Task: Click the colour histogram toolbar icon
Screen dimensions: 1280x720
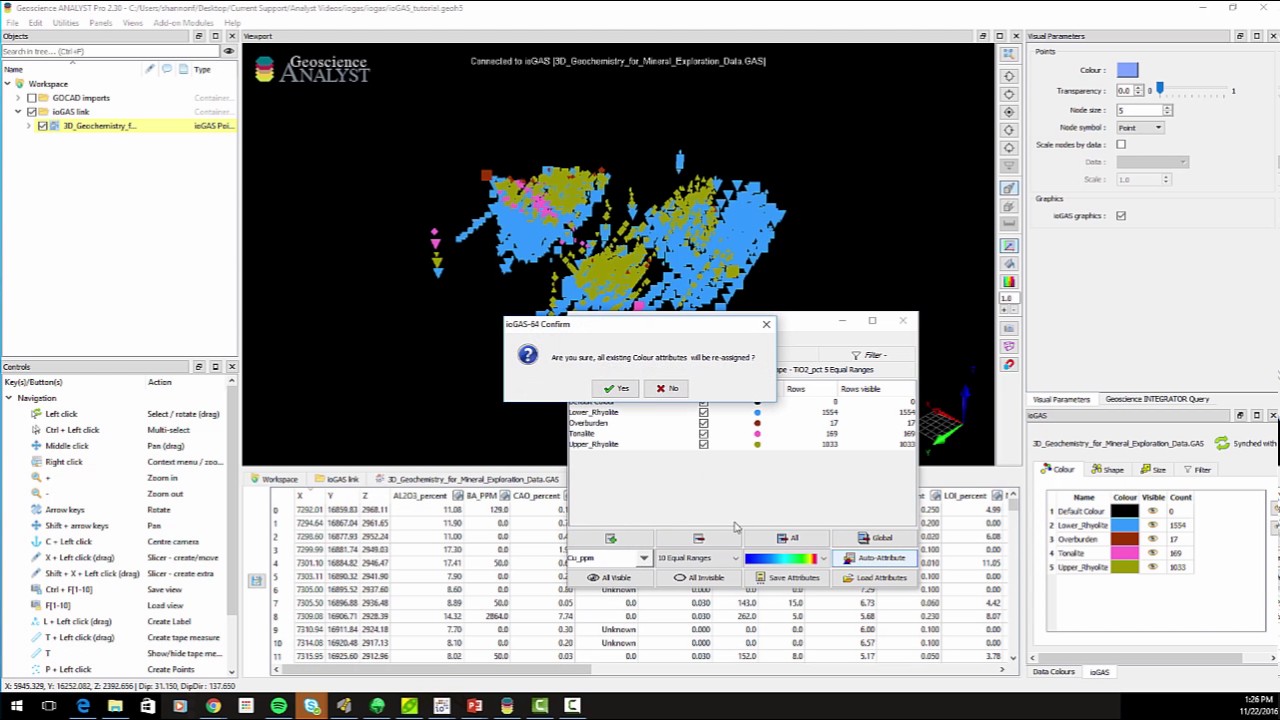Action: pos(1009,282)
